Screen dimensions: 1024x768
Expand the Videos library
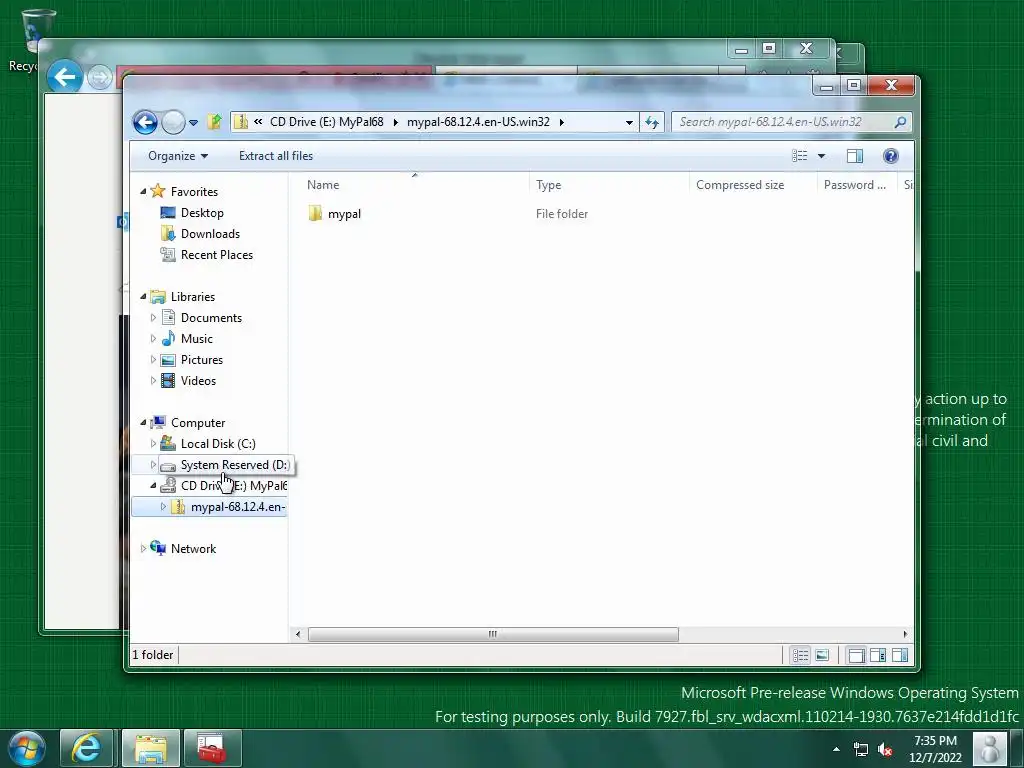[x=153, y=380]
